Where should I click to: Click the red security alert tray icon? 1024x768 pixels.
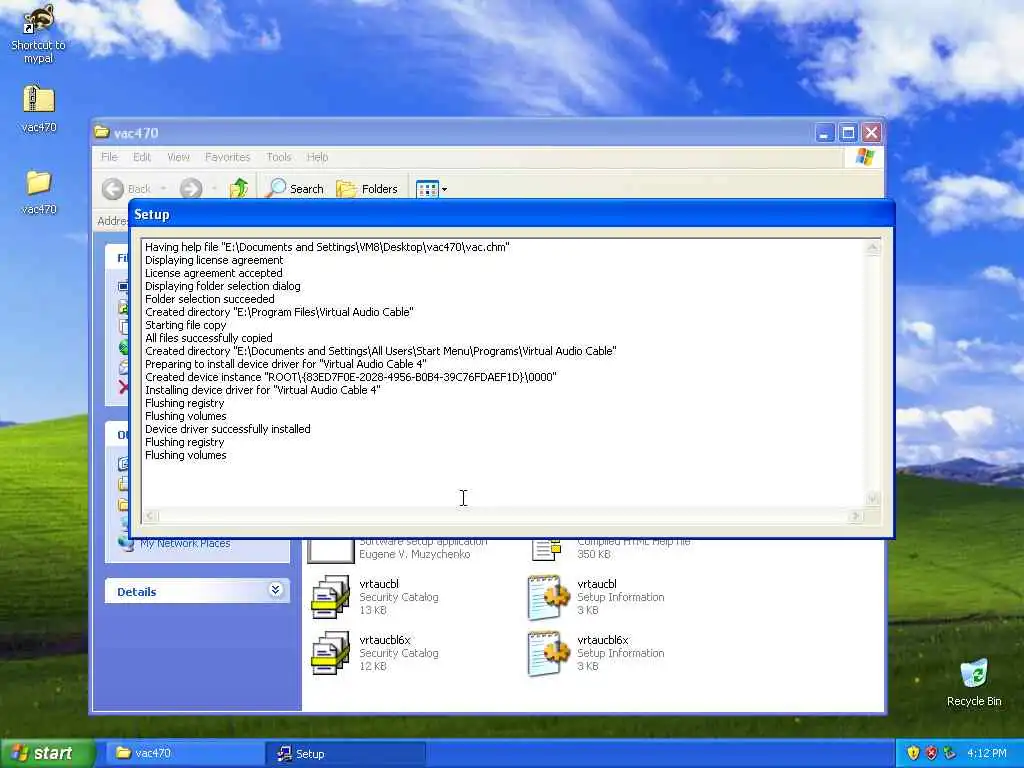tap(931, 753)
